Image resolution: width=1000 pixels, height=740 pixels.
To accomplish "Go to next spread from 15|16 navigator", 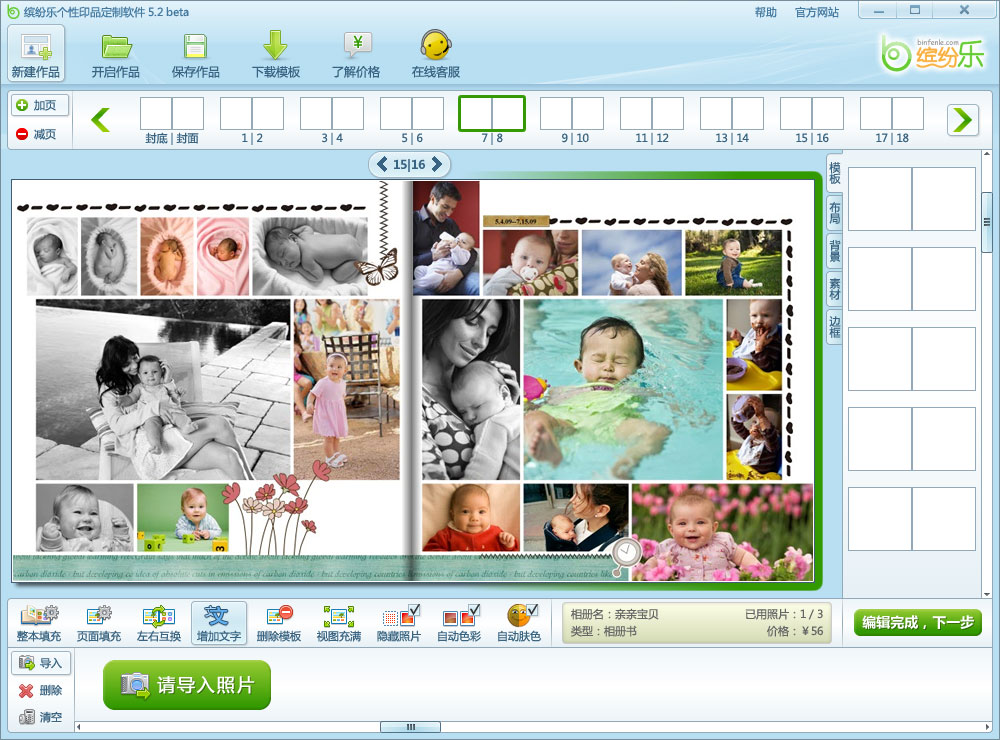I will tap(438, 164).
